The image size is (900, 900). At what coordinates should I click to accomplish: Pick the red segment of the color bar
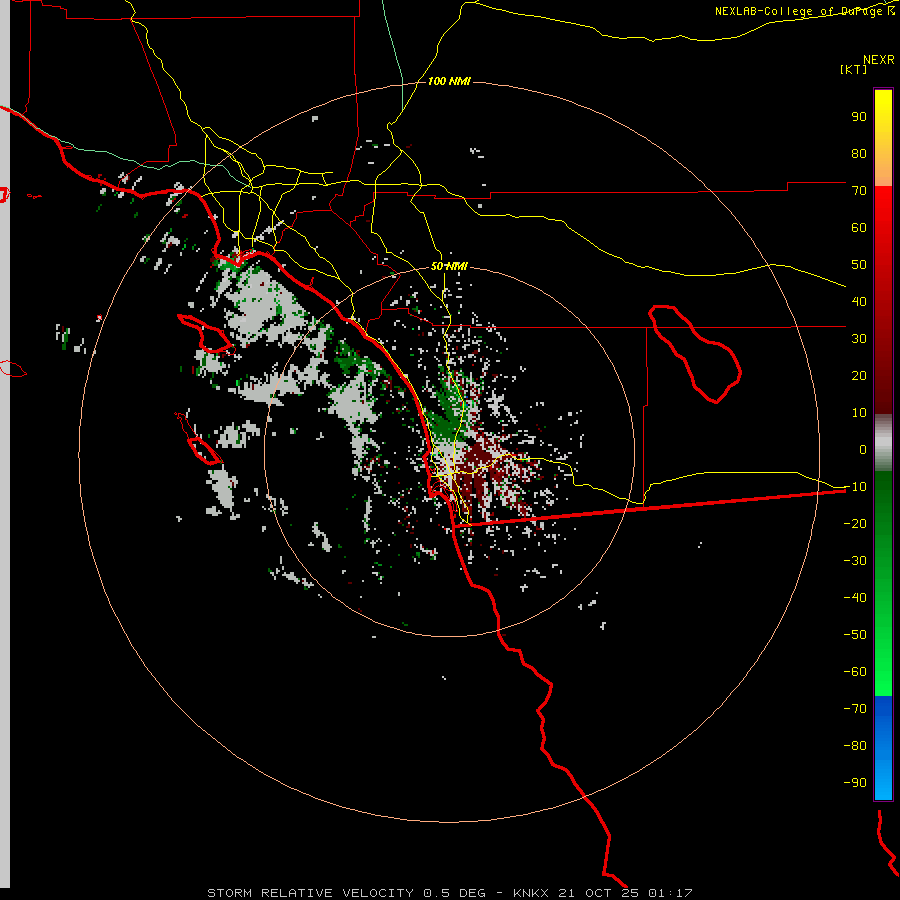(883, 300)
